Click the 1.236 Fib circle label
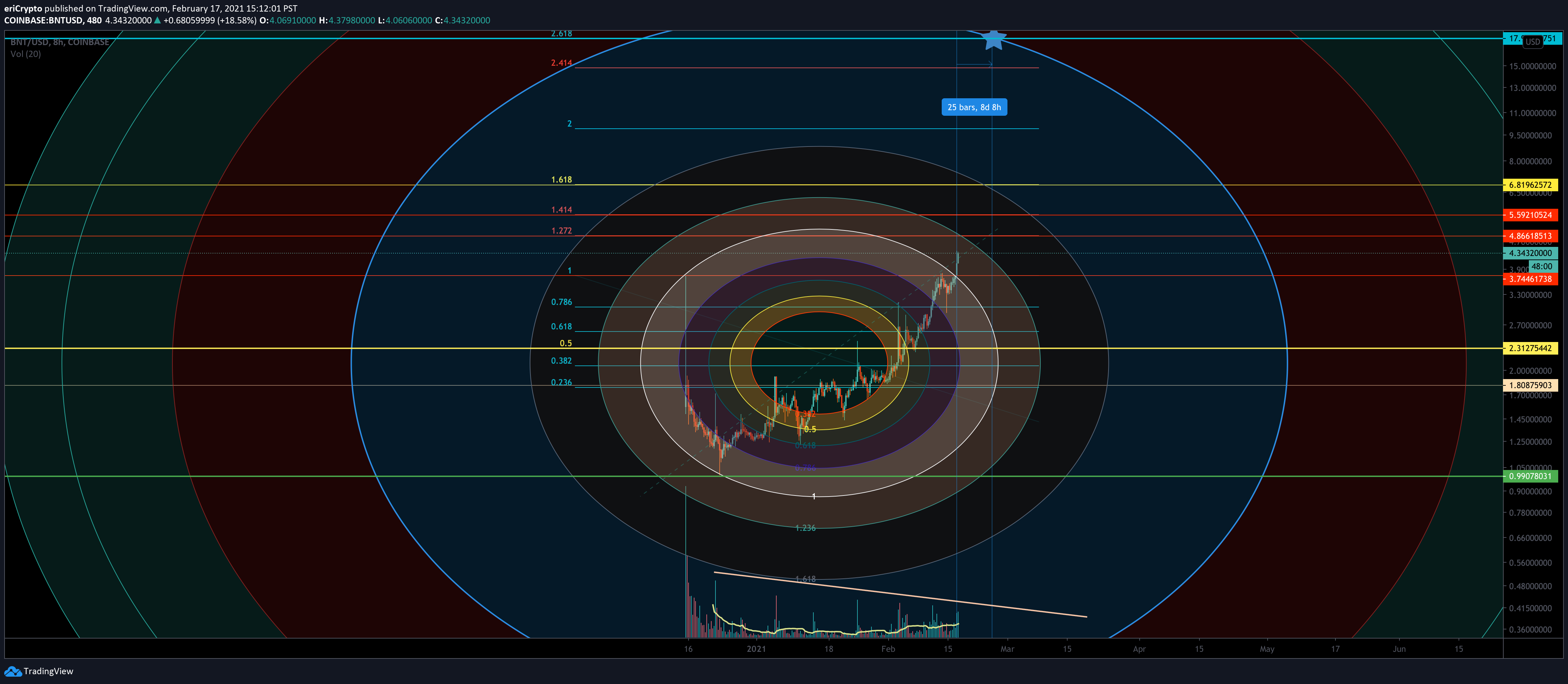1568x684 pixels. click(805, 528)
